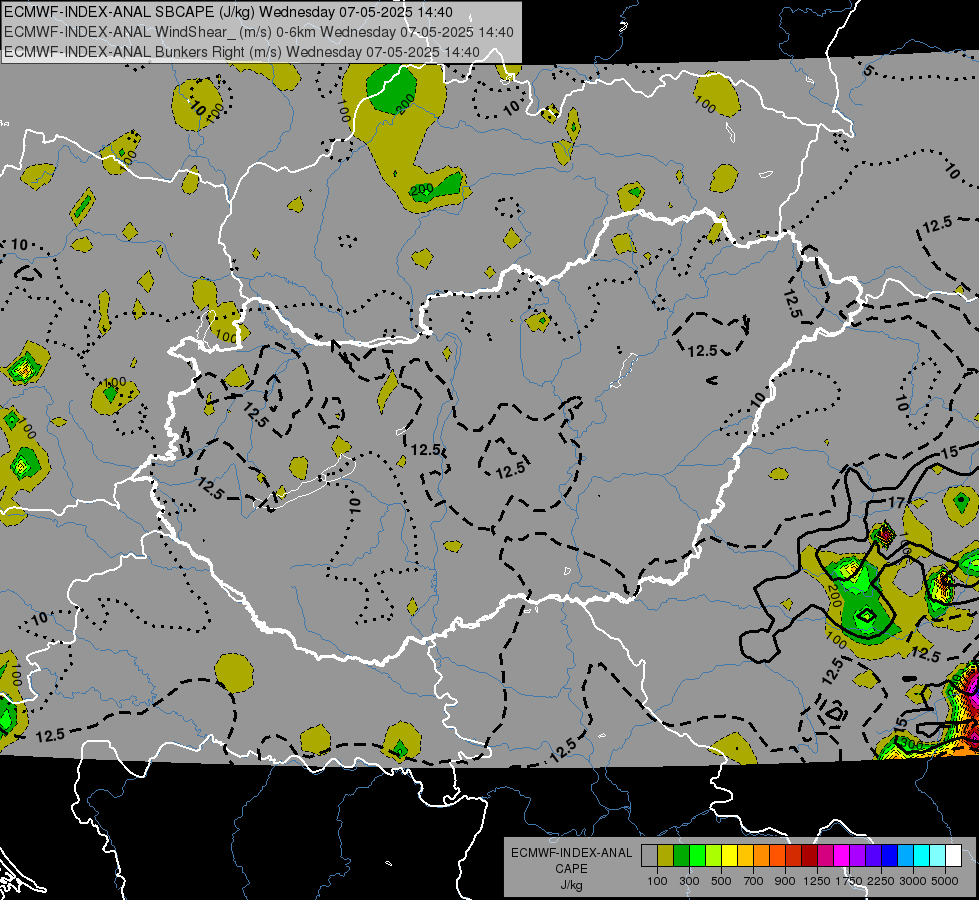979x900 pixels.
Task: Click the ECMWF-INDEX-ANAL legend heading
Action: click(571, 853)
